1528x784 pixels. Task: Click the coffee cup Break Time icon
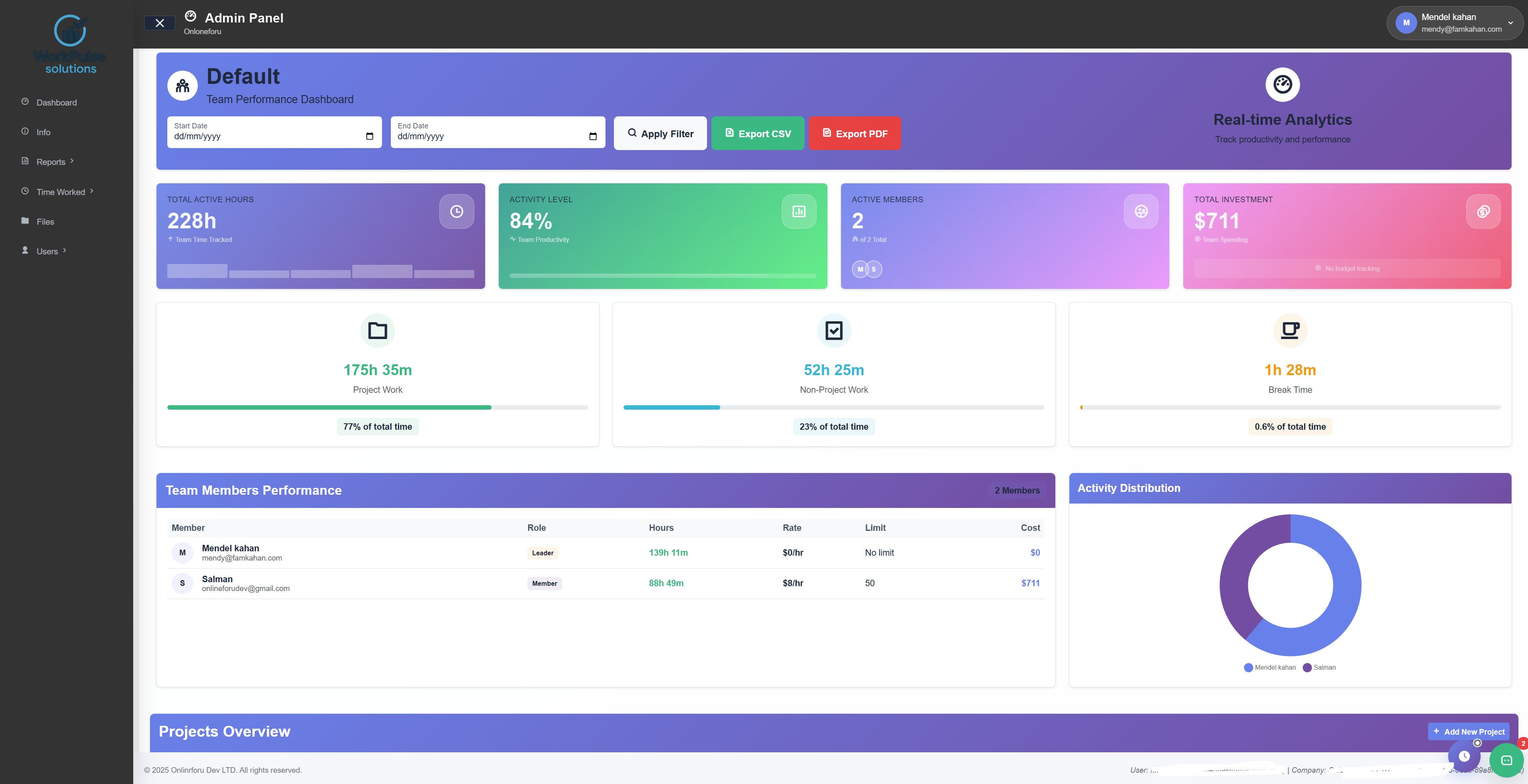click(x=1290, y=330)
